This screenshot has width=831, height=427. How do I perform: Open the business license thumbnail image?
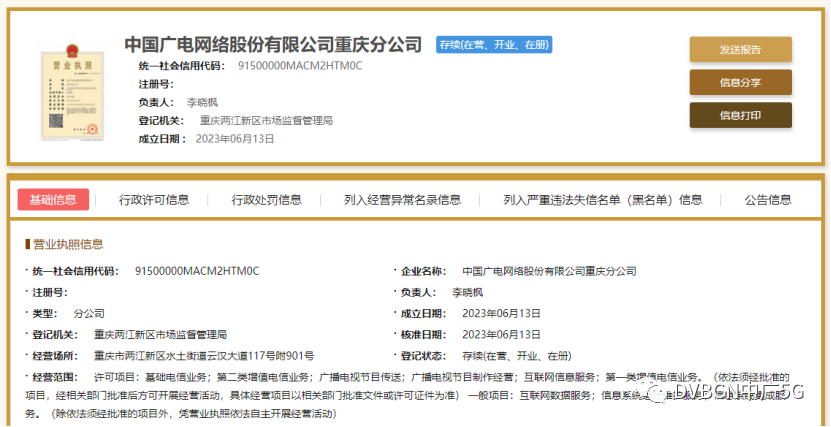pyautogui.click(x=72, y=94)
